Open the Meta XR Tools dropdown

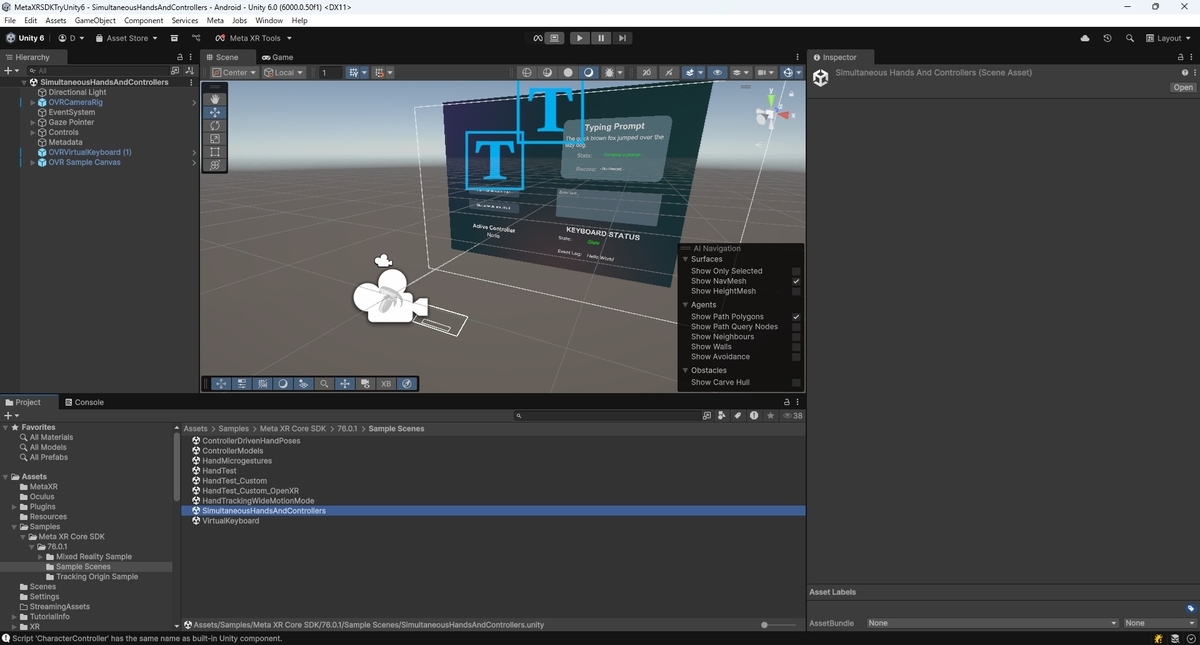255,38
